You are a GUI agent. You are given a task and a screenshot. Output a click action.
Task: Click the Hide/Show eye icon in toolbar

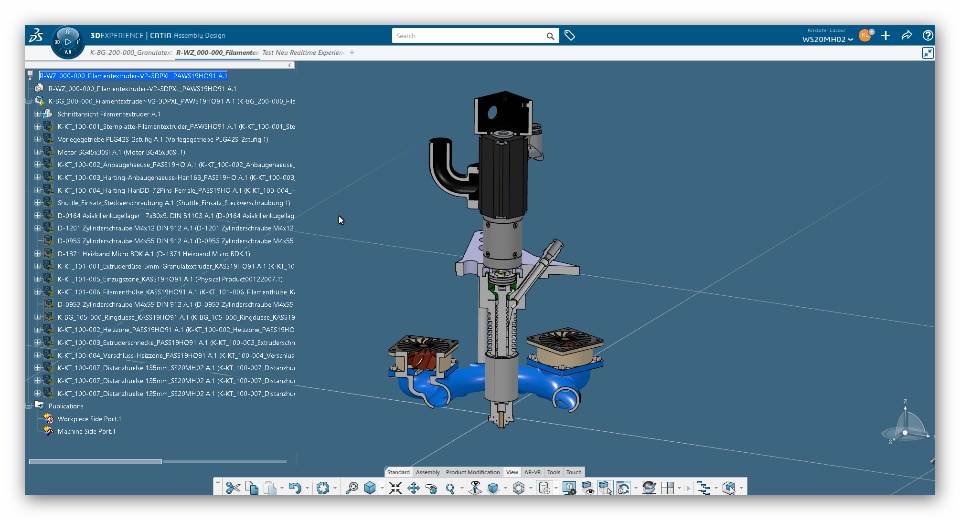(x=587, y=488)
